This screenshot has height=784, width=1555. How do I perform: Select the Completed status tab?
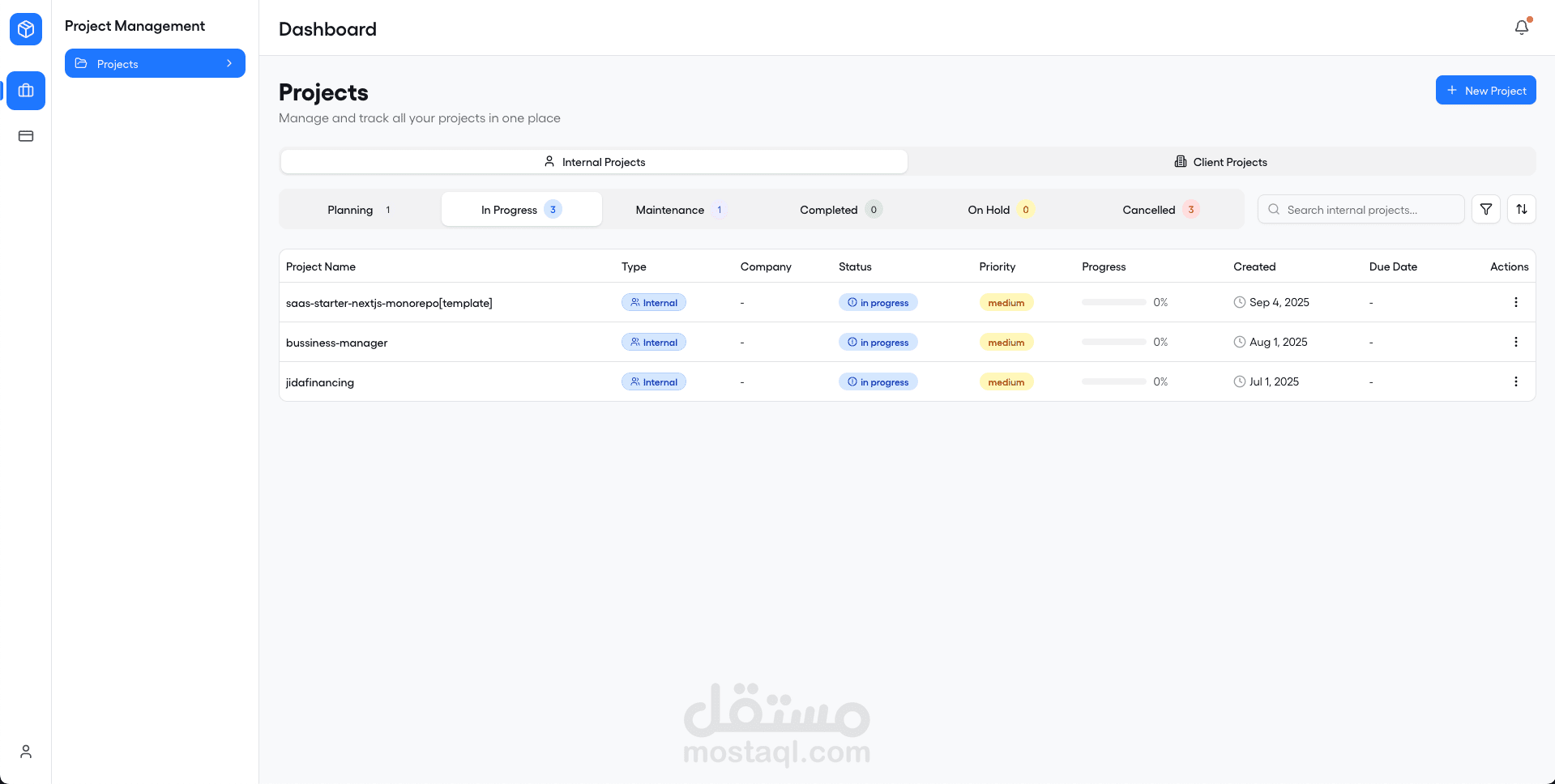click(841, 209)
